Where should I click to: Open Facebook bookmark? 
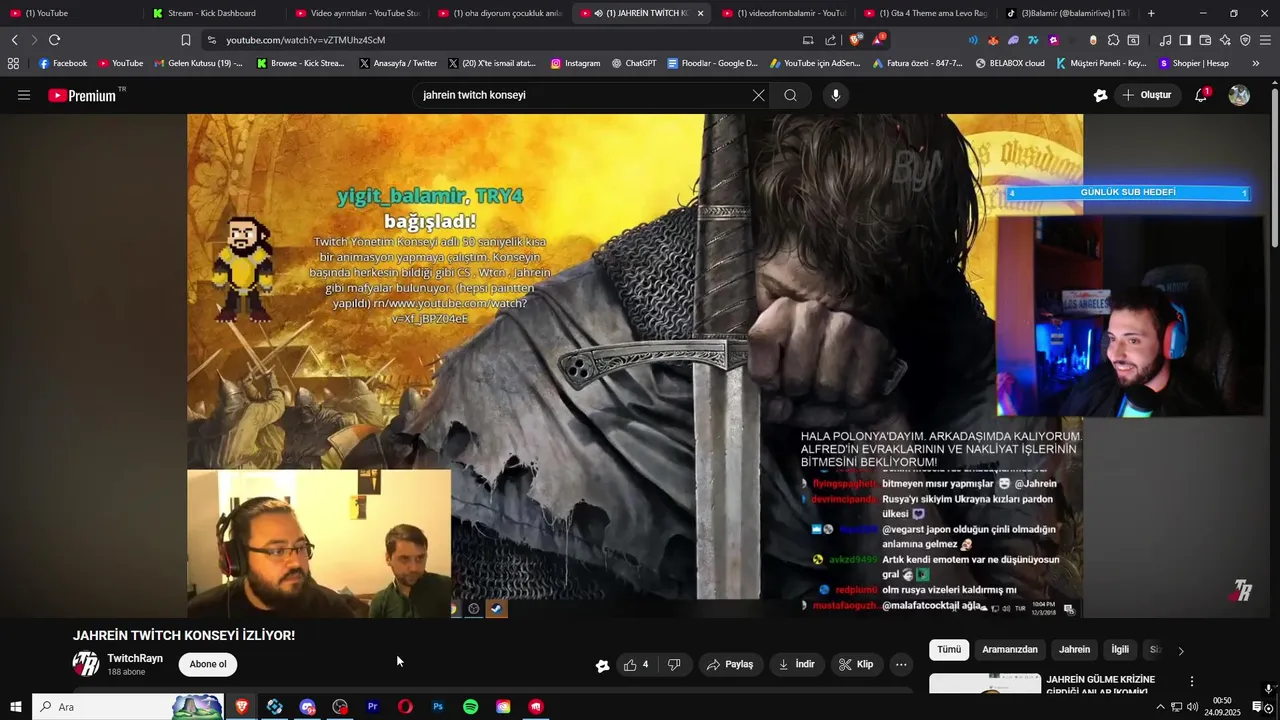pyautogui.click(x=62, y=63)
